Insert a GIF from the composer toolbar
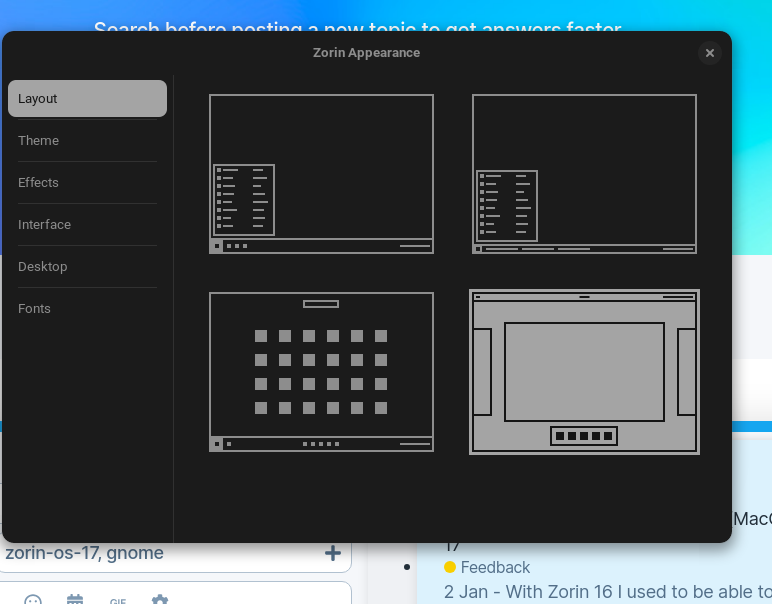The image size is (772, 604). 118,601
